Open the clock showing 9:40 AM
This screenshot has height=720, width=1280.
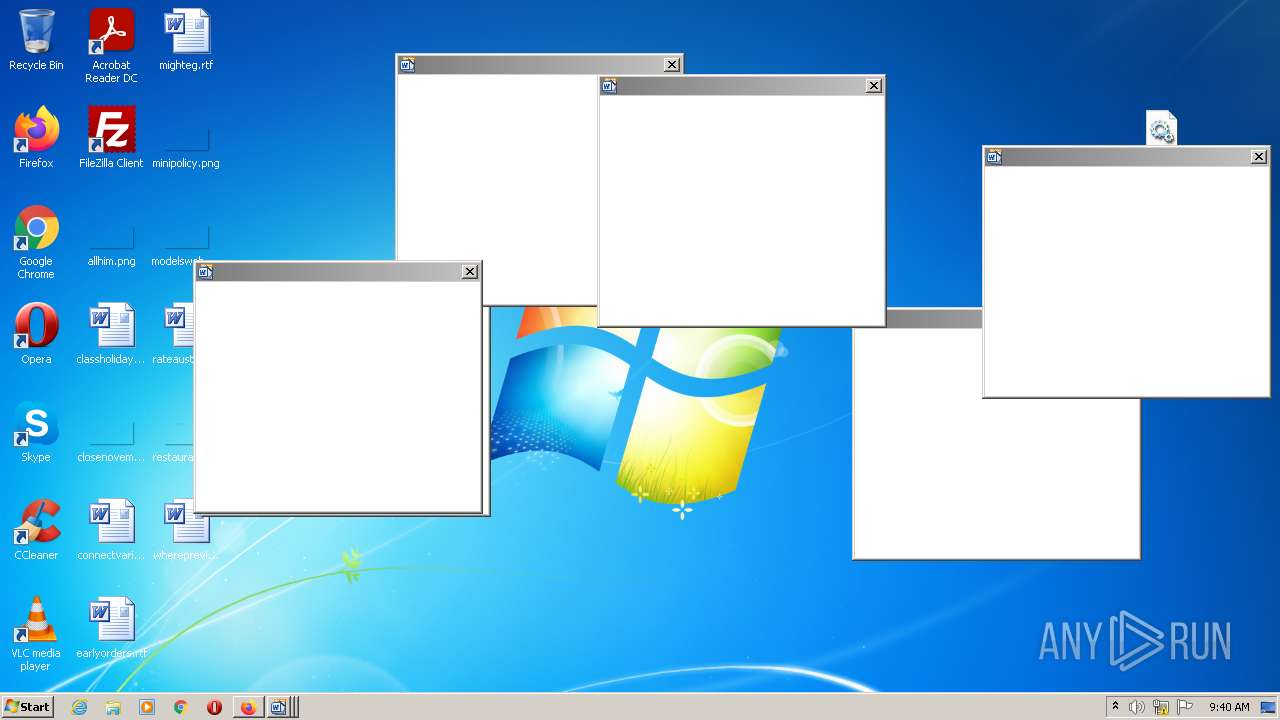tap(1229, 707)
